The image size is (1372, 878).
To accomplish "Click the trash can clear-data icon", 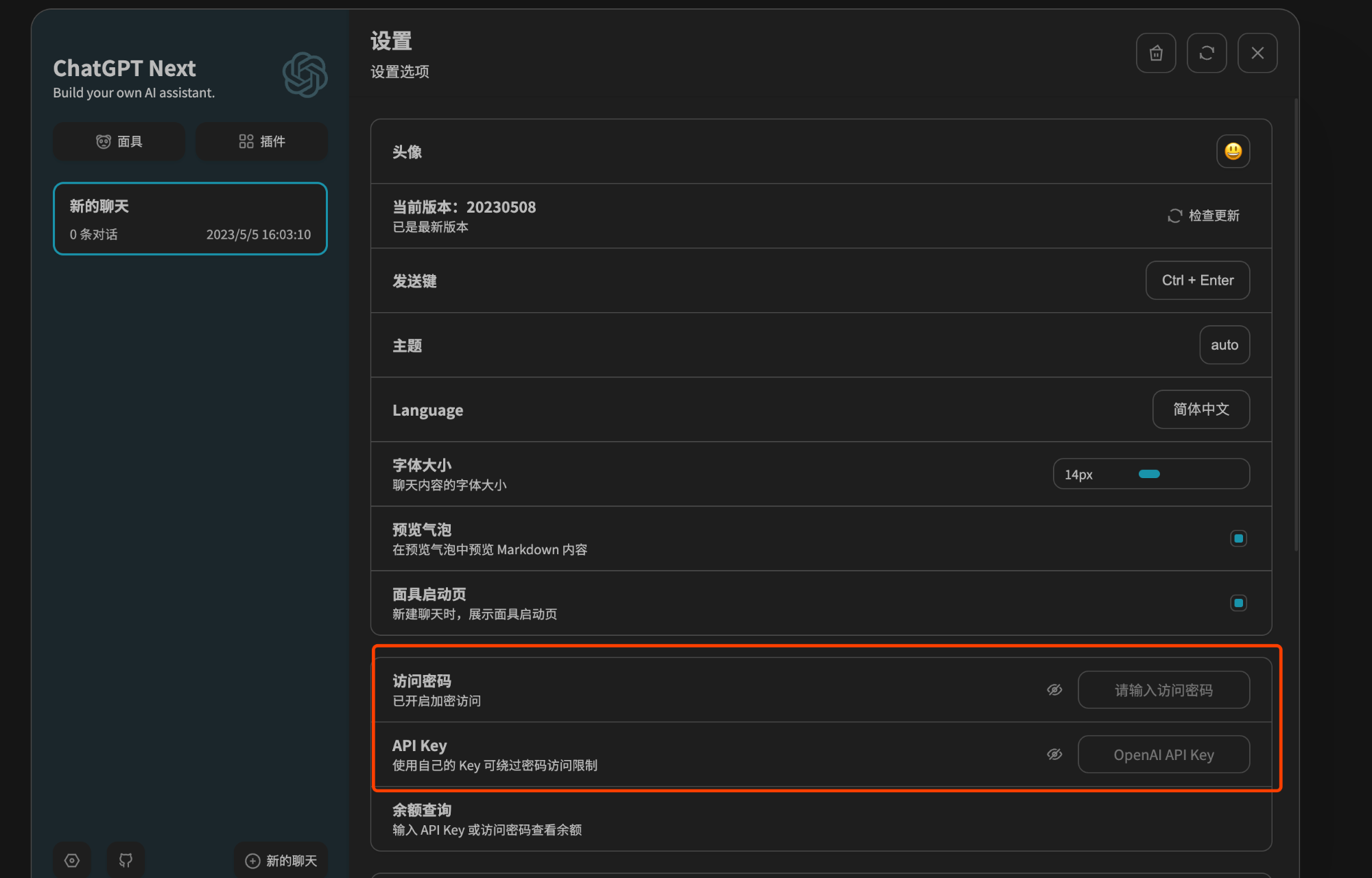I will [1156, 53].
